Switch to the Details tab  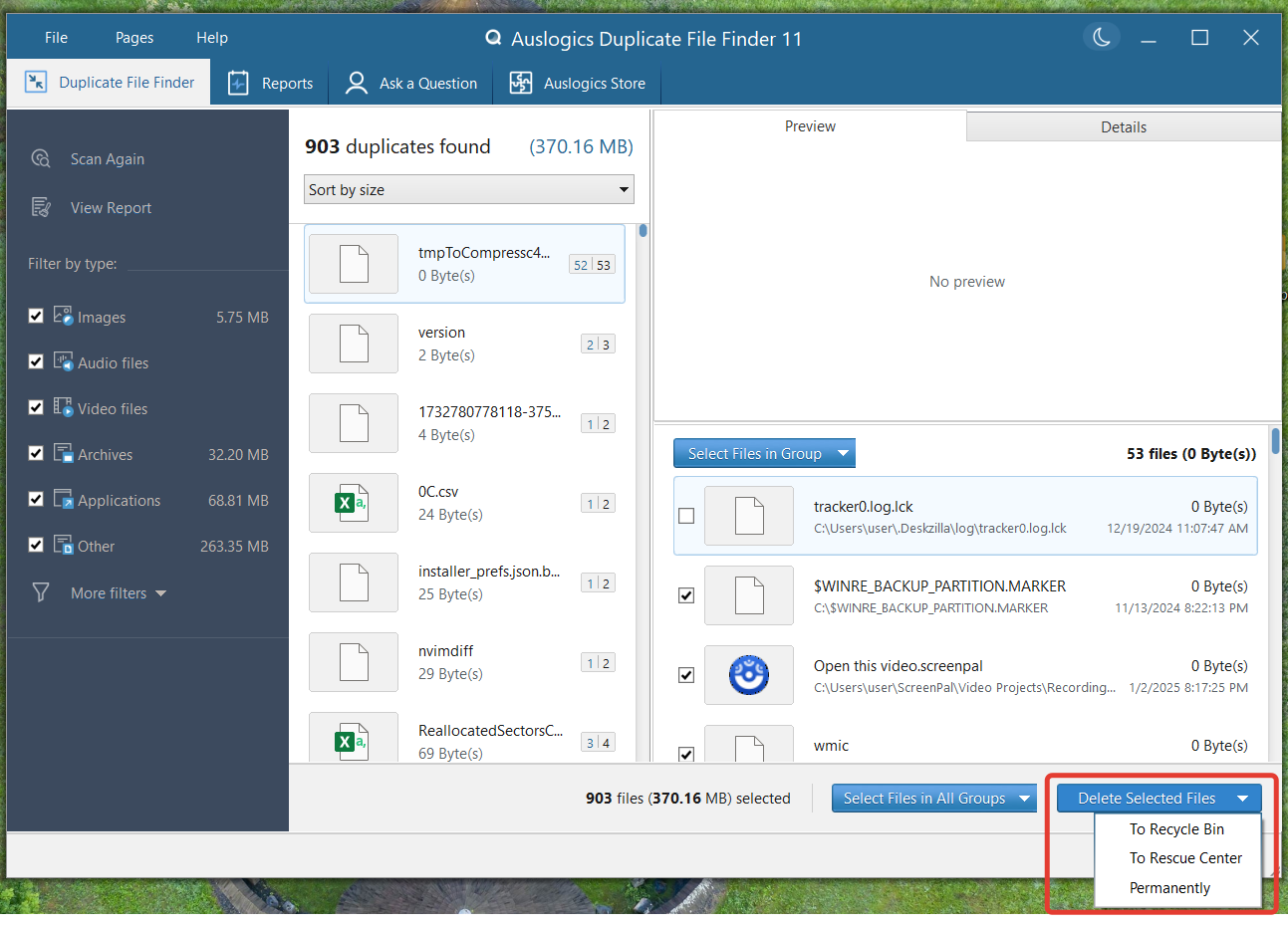(x=1124, y=126)
